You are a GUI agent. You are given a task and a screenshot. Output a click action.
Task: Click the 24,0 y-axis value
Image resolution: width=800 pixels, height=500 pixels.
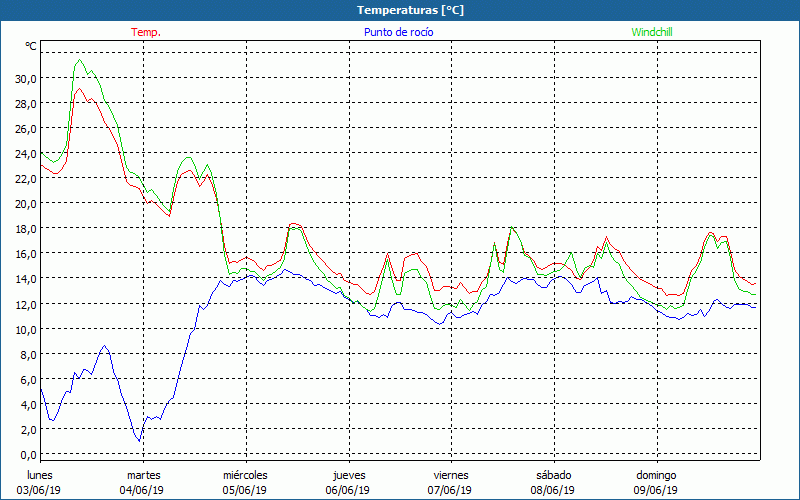click(26, 154)
